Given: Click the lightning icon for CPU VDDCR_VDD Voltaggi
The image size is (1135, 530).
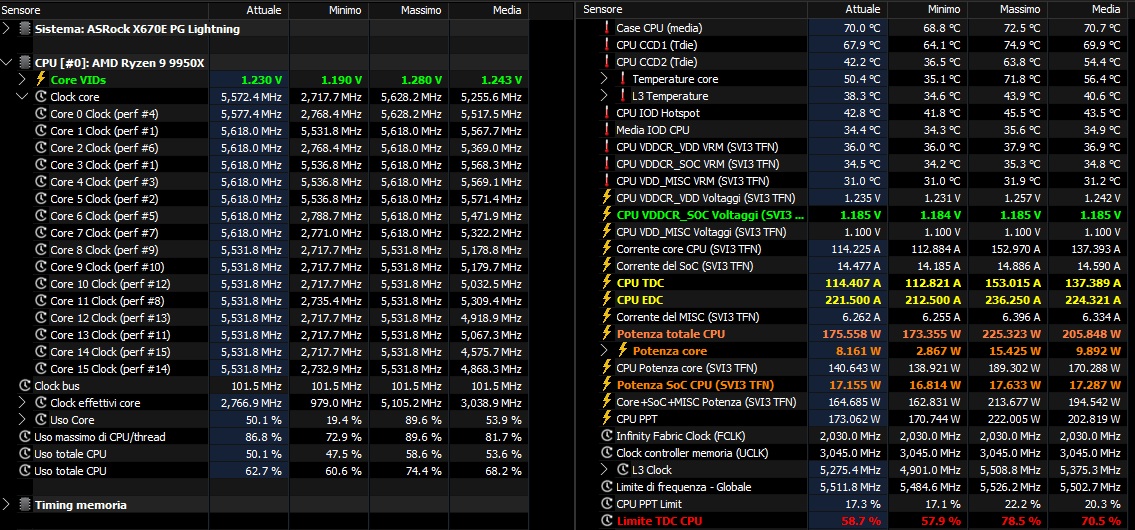Looking at the screenshot, I should click(607, 198).
